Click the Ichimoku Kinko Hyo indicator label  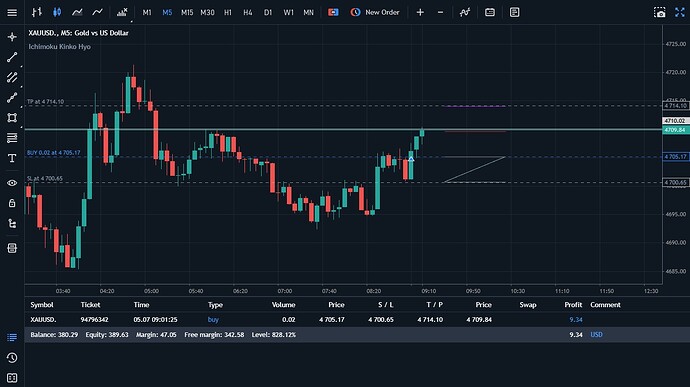[59, 47]
